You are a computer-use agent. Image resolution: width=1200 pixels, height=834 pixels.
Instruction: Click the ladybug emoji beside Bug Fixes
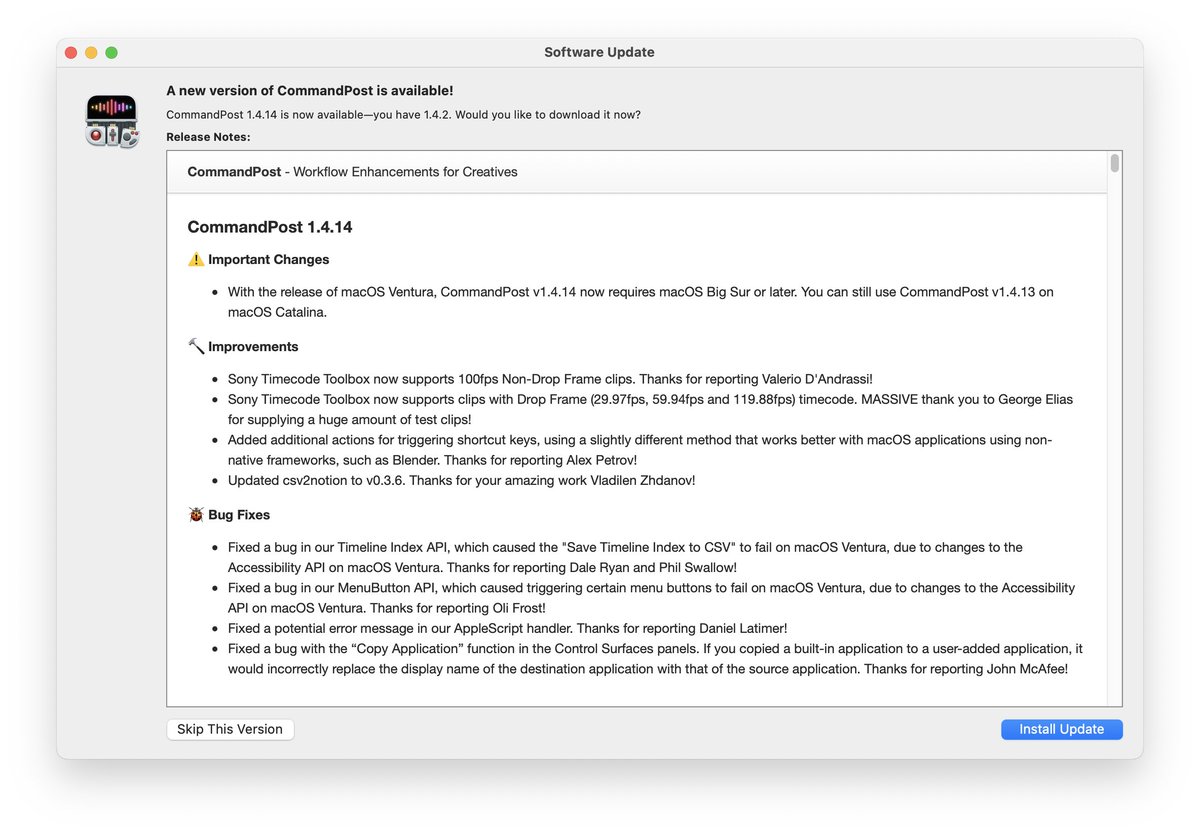click(196, 514)
